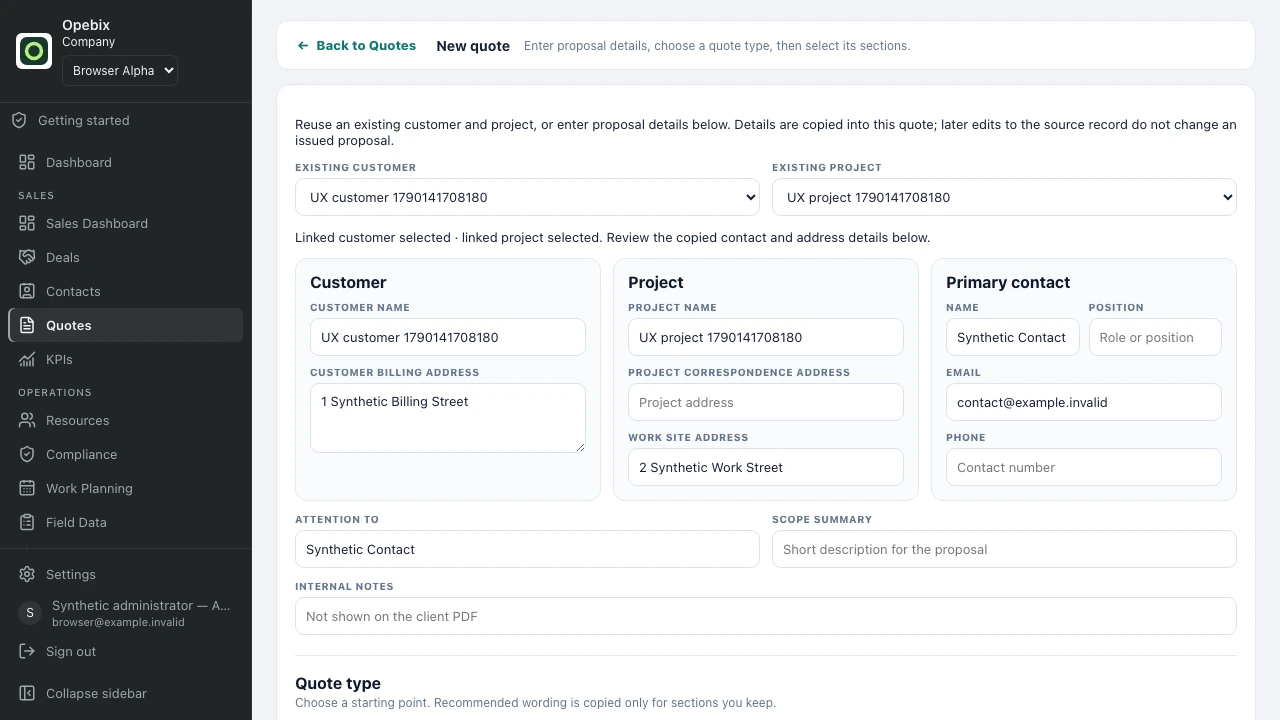Click Collapse sidebar button

126,693
